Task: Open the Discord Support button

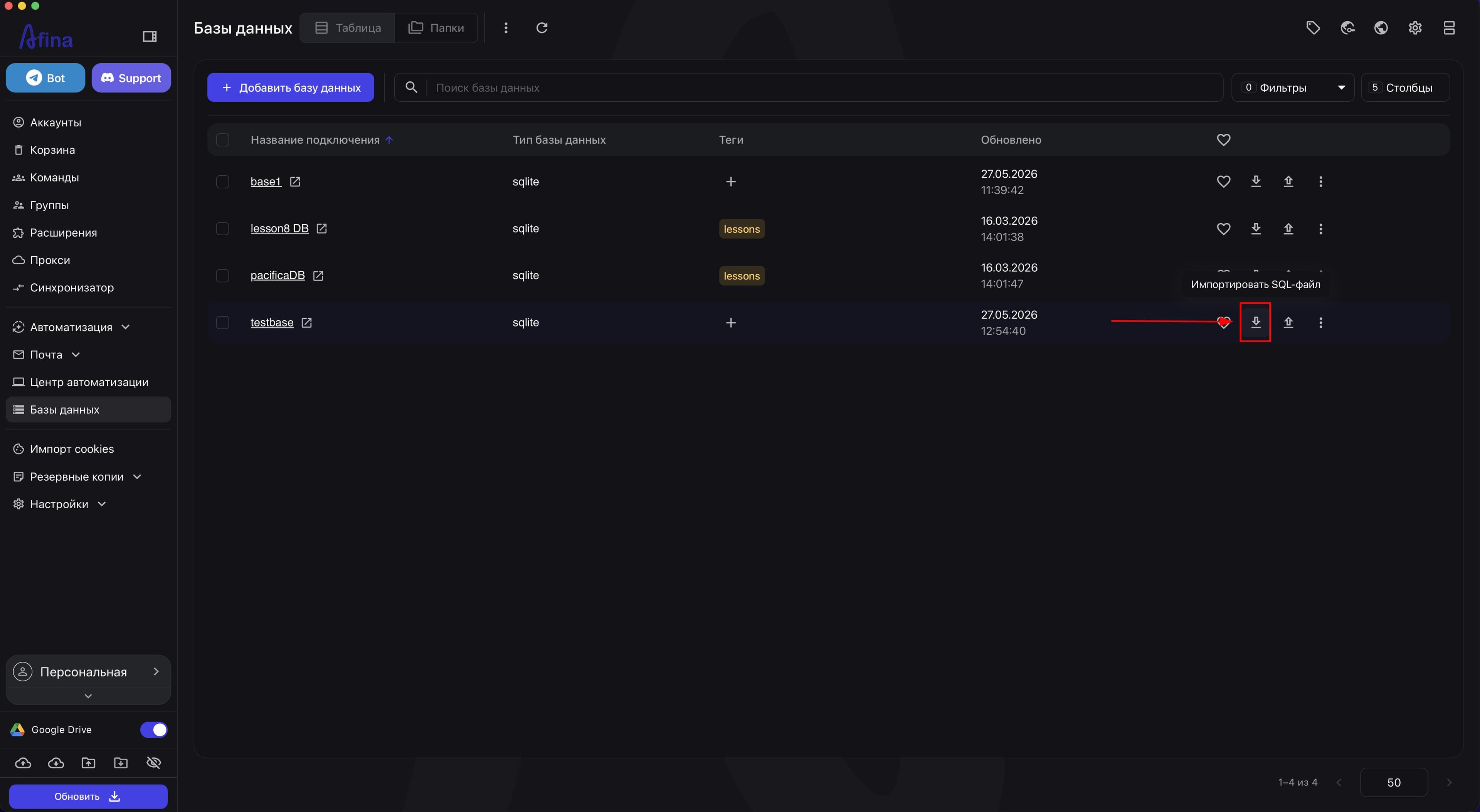Action: [131, 77]
